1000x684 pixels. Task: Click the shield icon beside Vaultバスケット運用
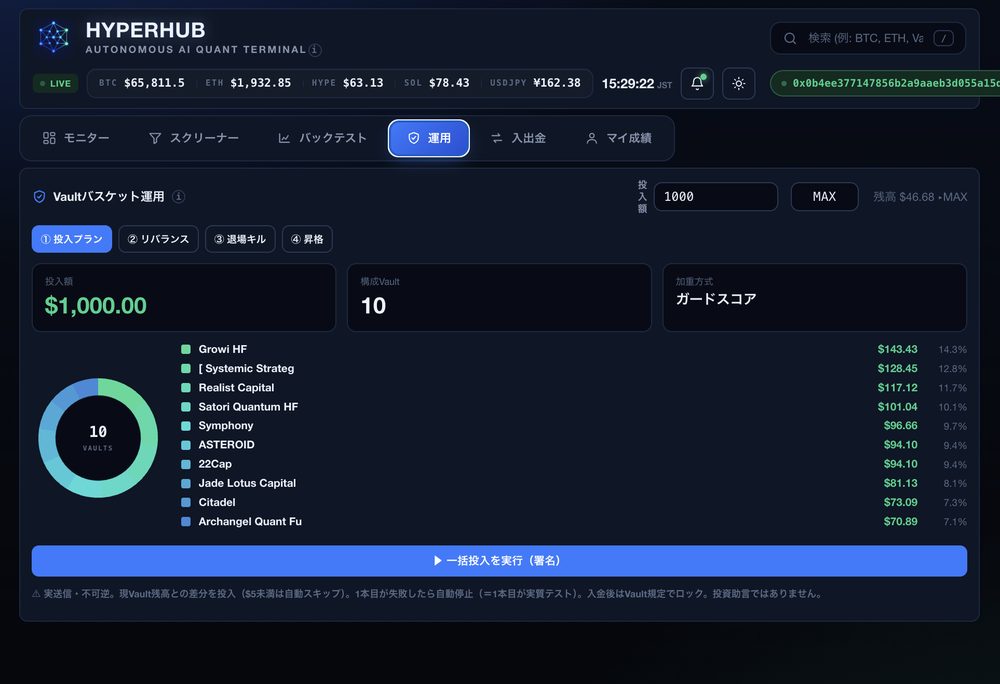[40, 196]
